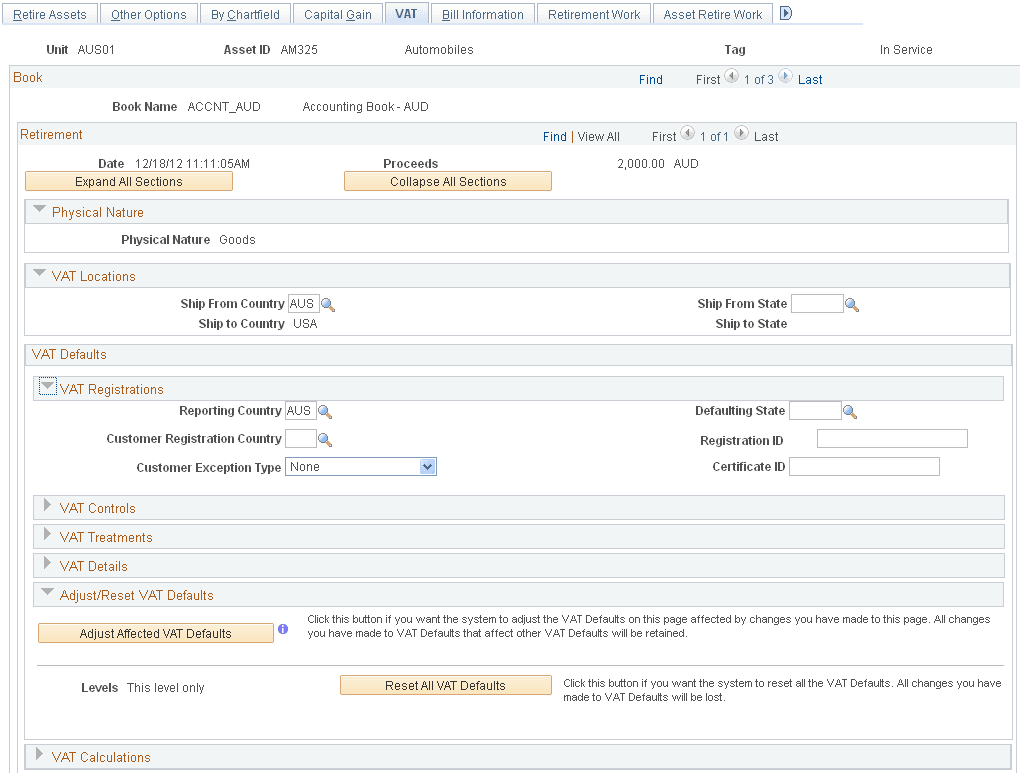Click the Find link in the Book section

pos(650,79)
